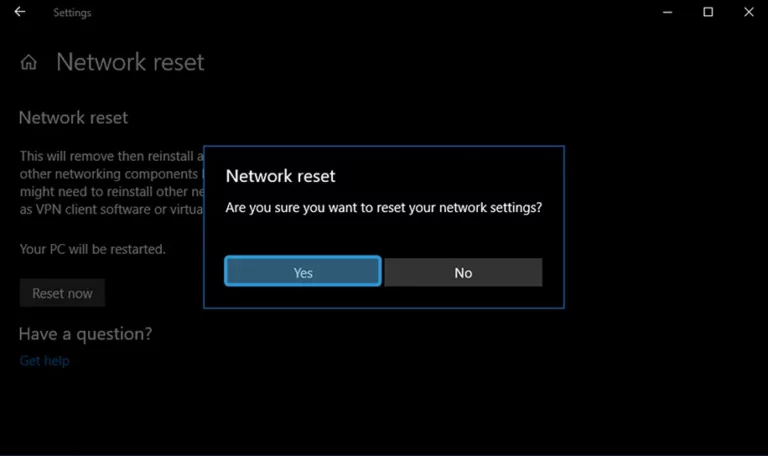
Task: Click the 'as VPN client software' text line
Action: pos(111,210)
